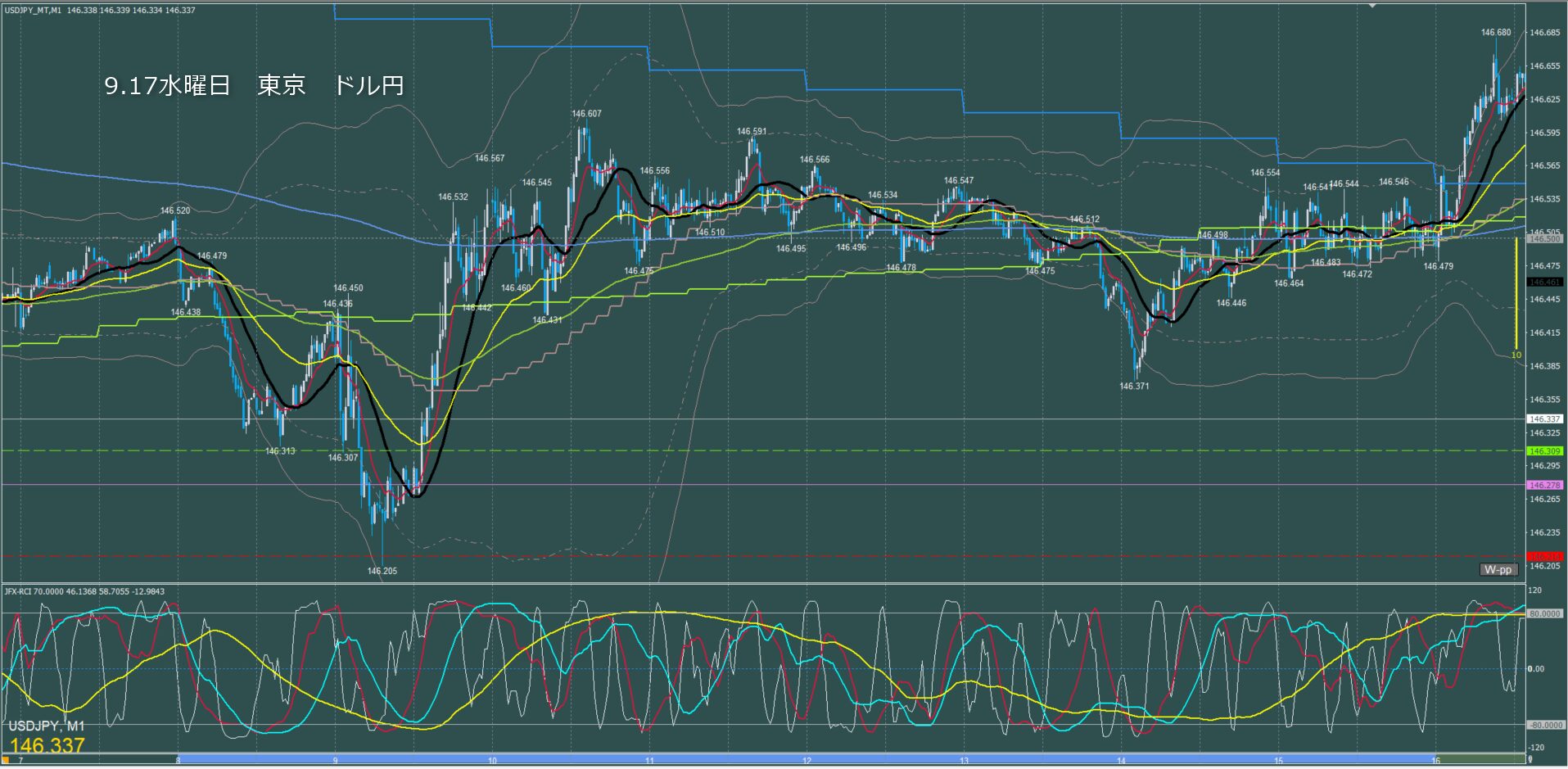Image resolution: width=1568 pixels, height=769 pixels.
Task: Click the orange marker on the timeline bar
Action: (6, 760)
